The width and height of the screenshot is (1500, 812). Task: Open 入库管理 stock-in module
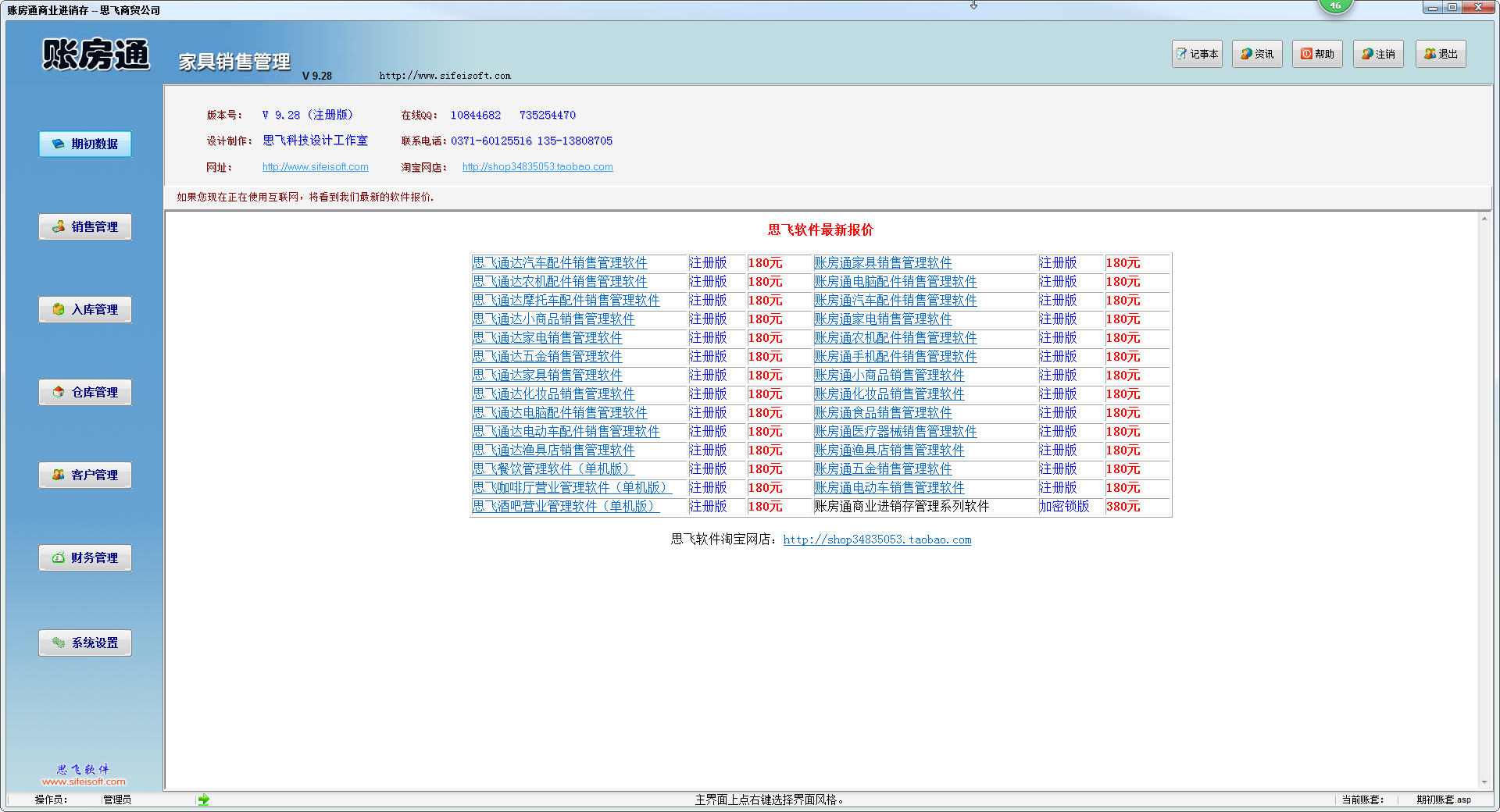(85, 309)
